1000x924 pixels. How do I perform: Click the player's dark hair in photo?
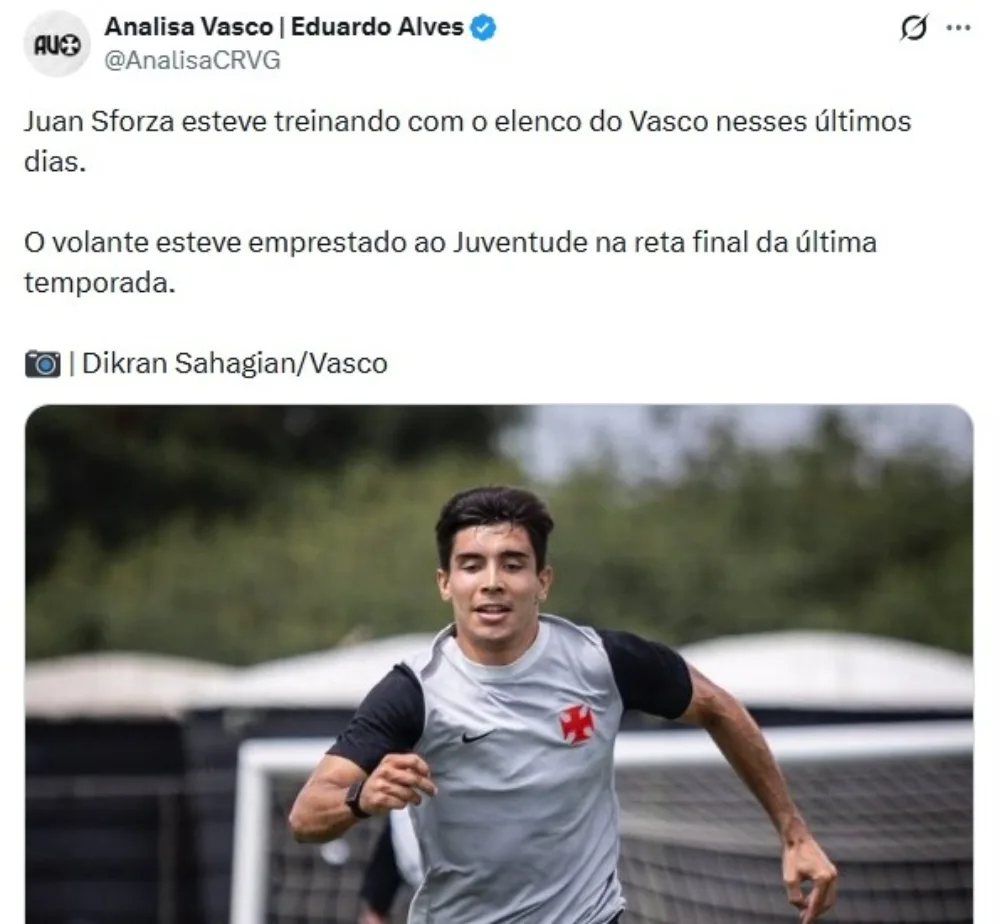point(494,517)
